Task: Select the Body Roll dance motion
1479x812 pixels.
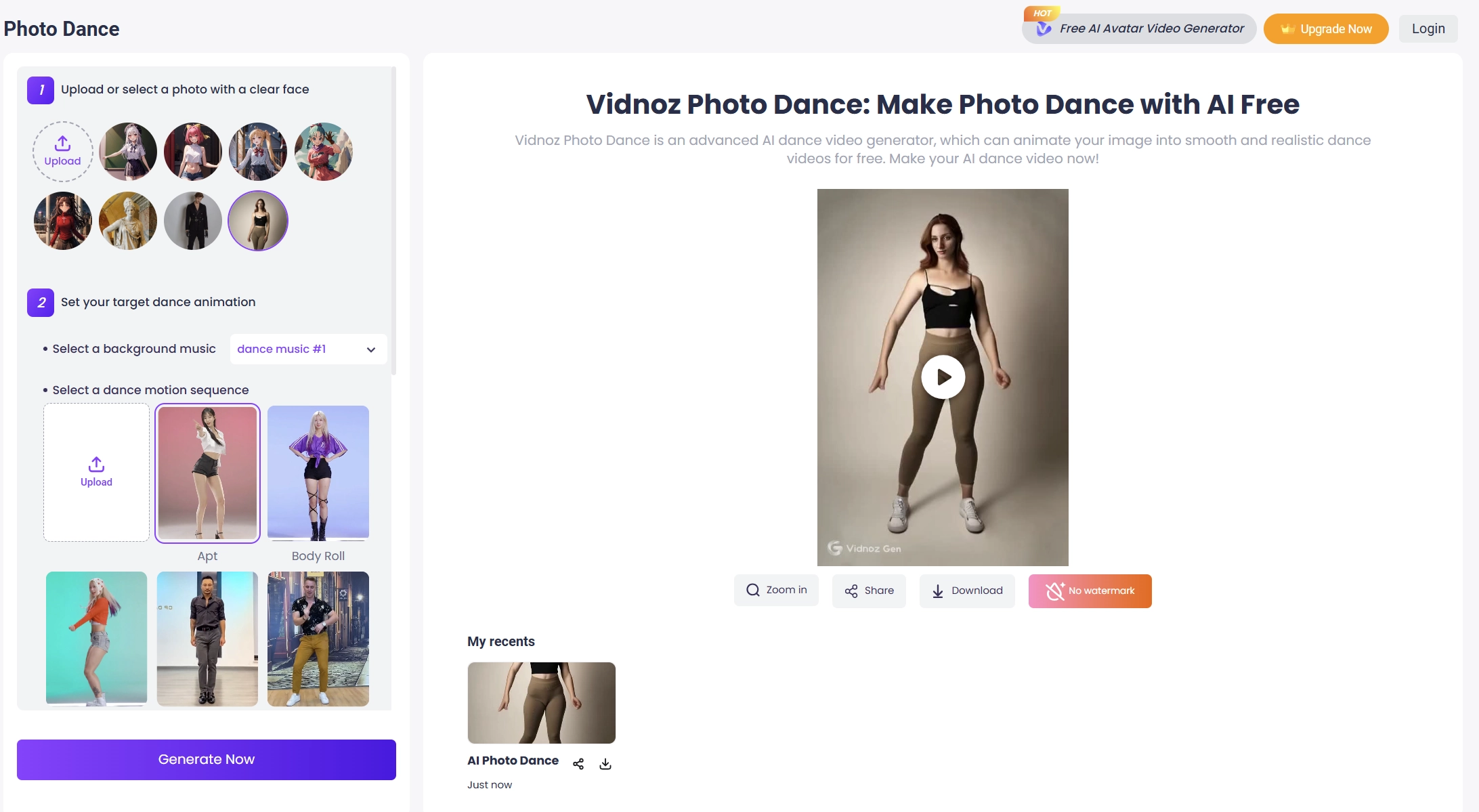Action: click(318, 473)
